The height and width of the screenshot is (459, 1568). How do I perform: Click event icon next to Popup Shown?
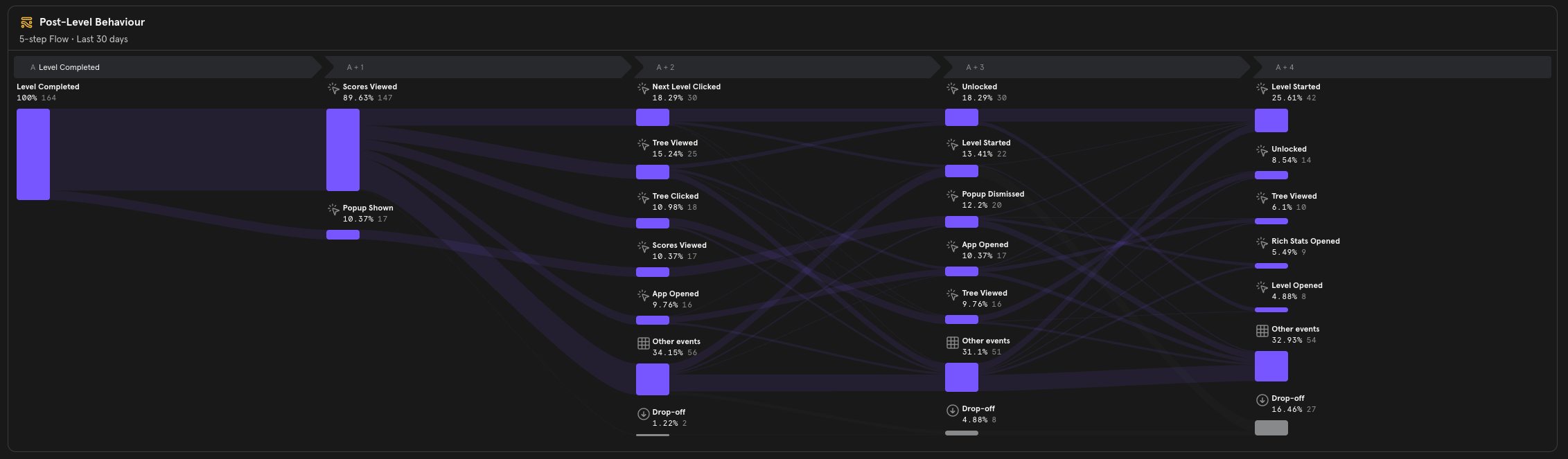(x=333, y=210)
